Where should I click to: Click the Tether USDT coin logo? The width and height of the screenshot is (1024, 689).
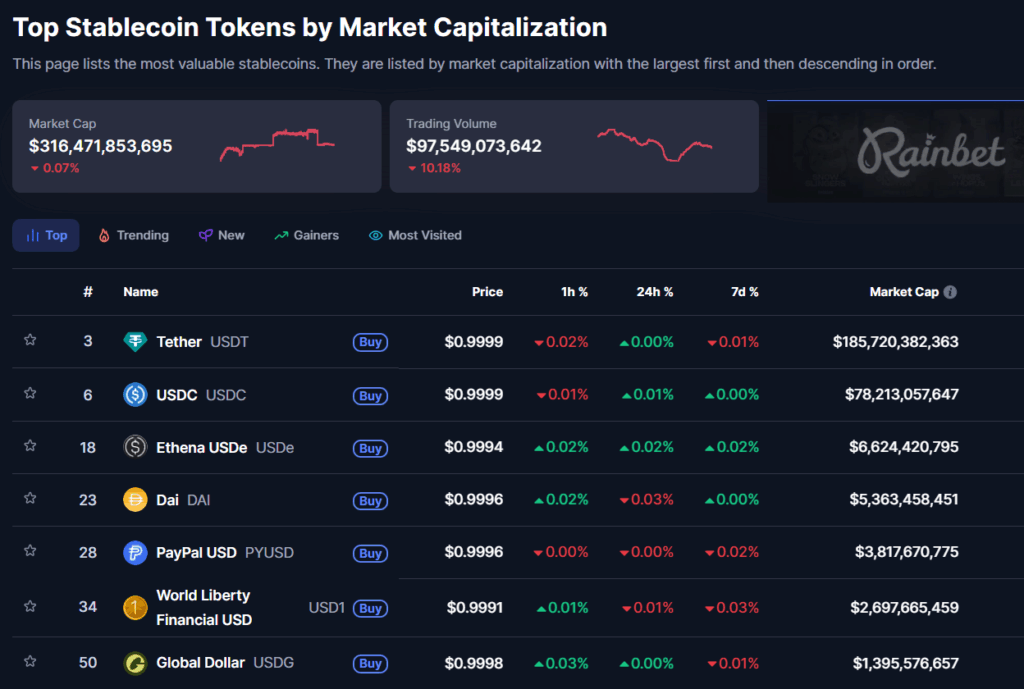pos(135,341)
